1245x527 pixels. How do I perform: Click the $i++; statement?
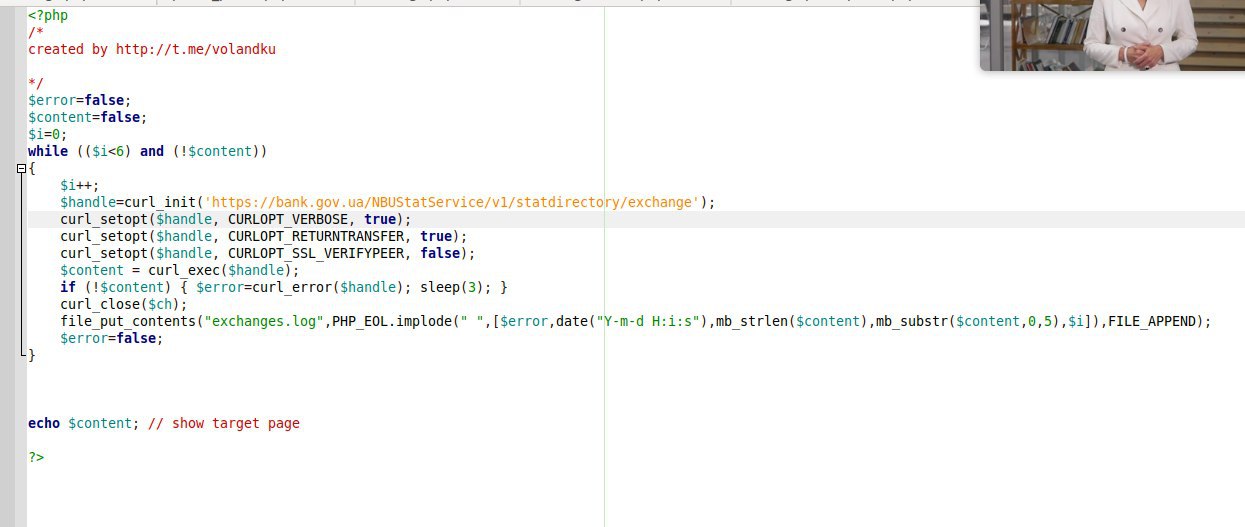(x=80, y=185)
